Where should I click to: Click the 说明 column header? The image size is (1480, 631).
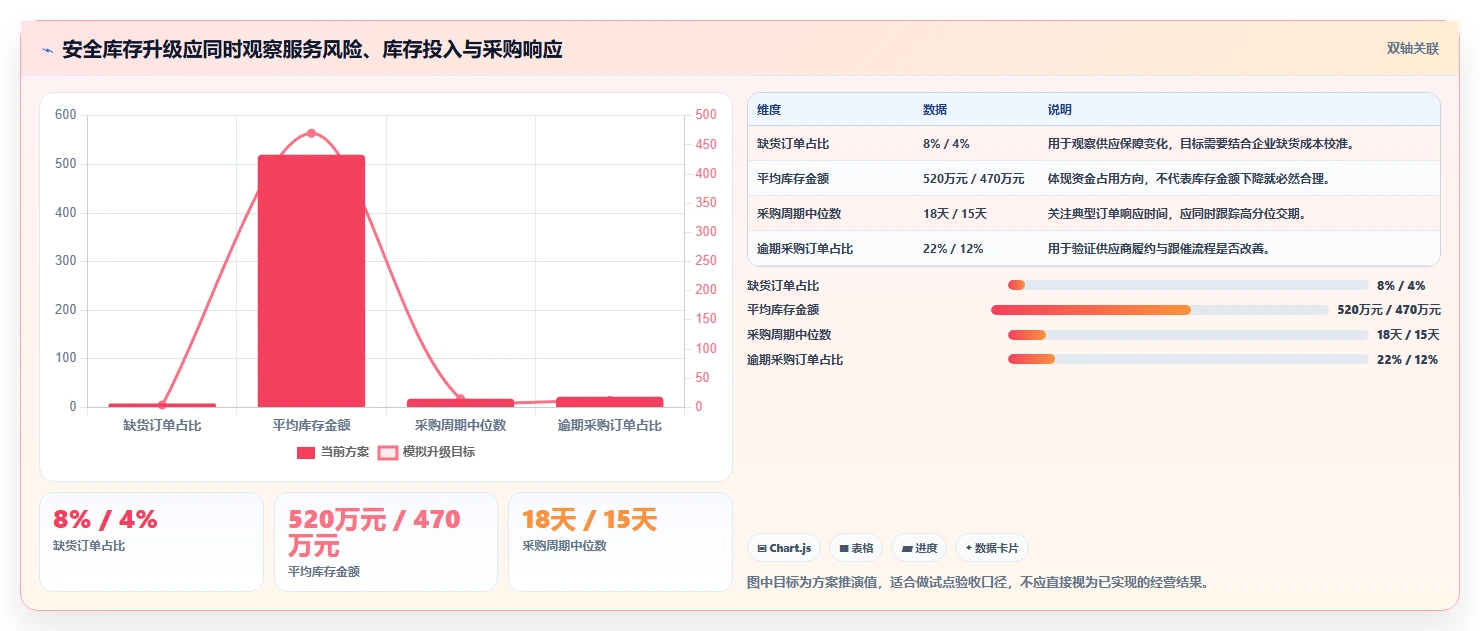1059,110
